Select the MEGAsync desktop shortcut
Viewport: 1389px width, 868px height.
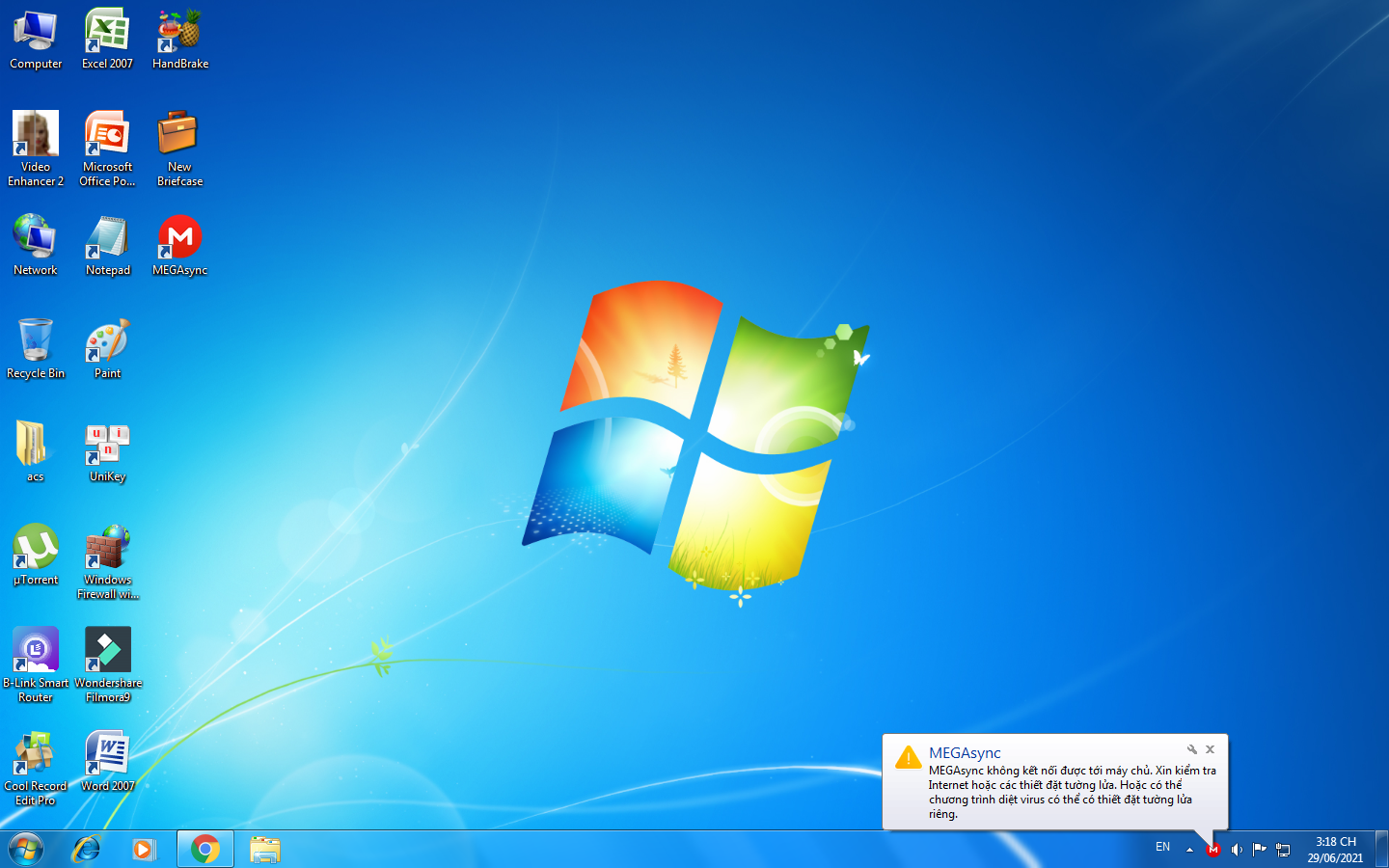(x=180, y=246)
